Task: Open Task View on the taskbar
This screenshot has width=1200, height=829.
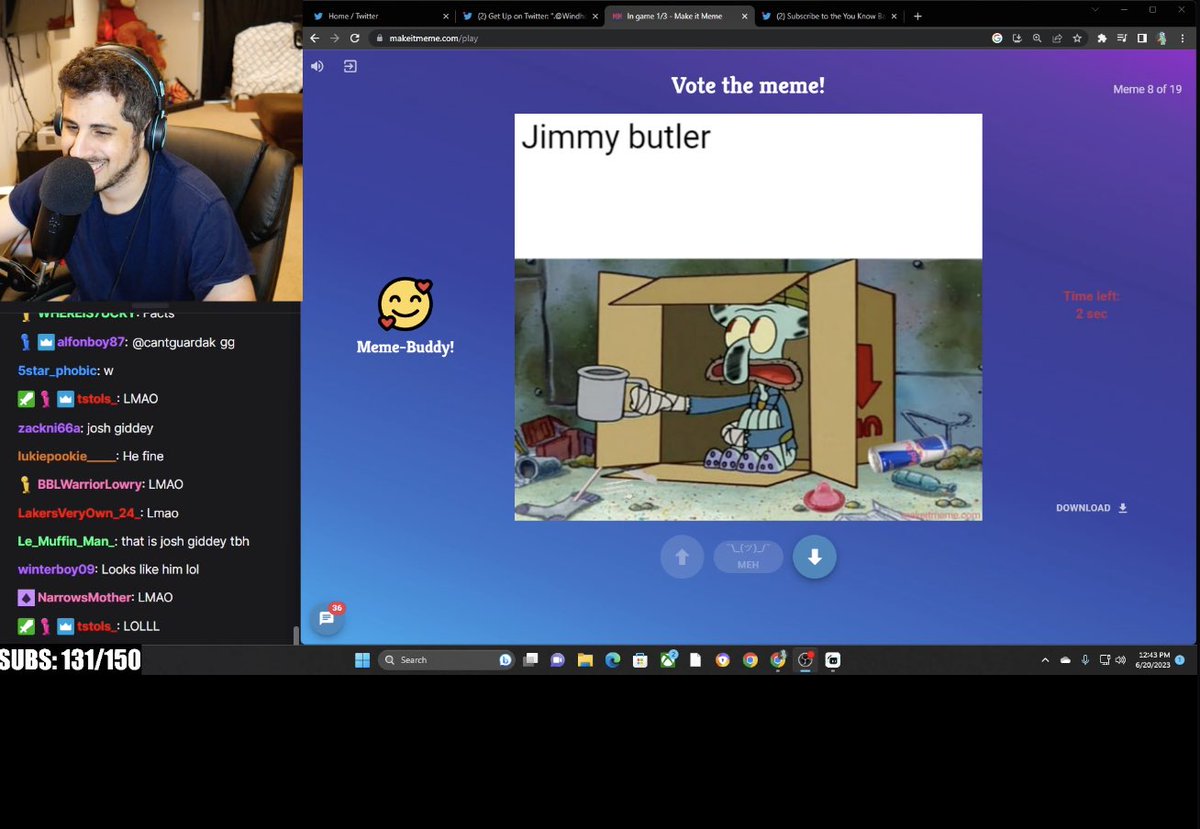Action: click(531, 660)
